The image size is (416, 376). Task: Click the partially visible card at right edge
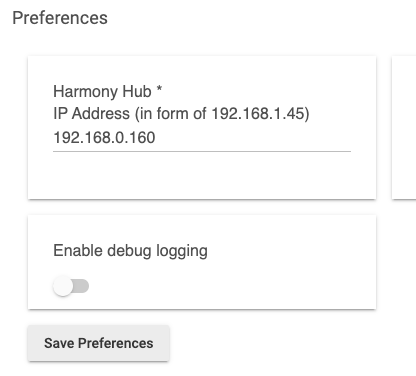[x=404, y=128]
